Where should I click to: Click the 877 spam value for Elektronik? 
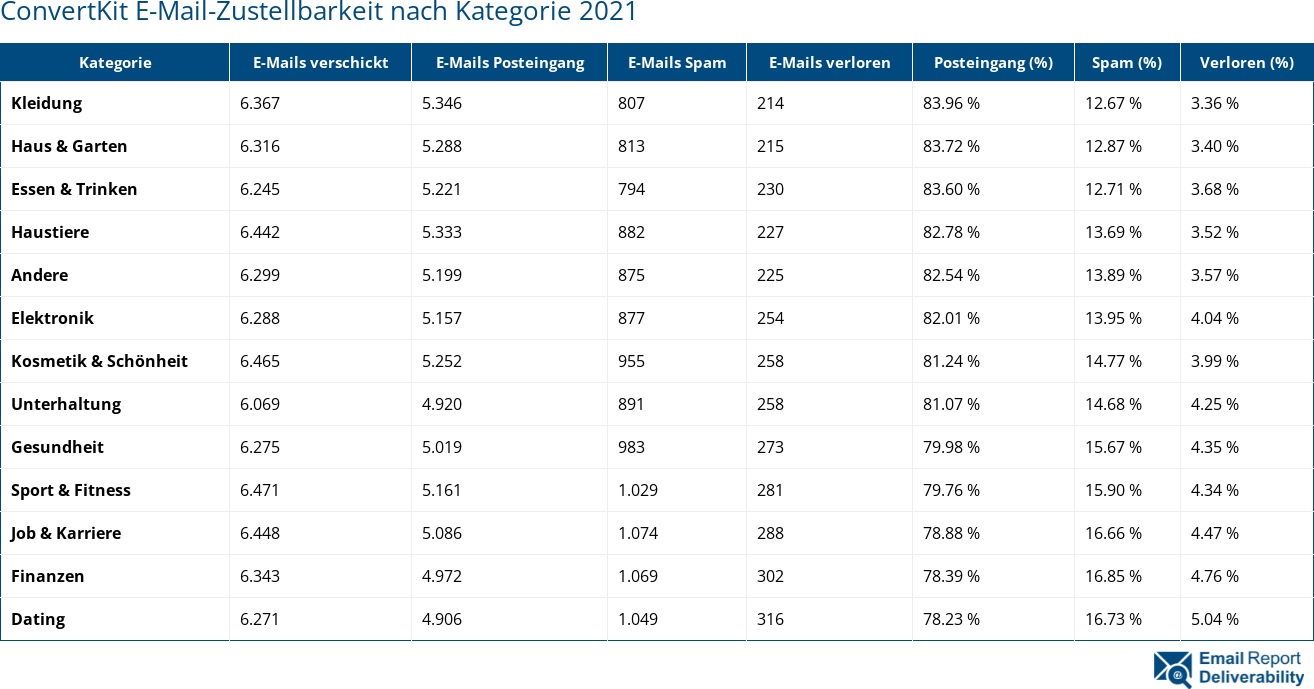631,318
